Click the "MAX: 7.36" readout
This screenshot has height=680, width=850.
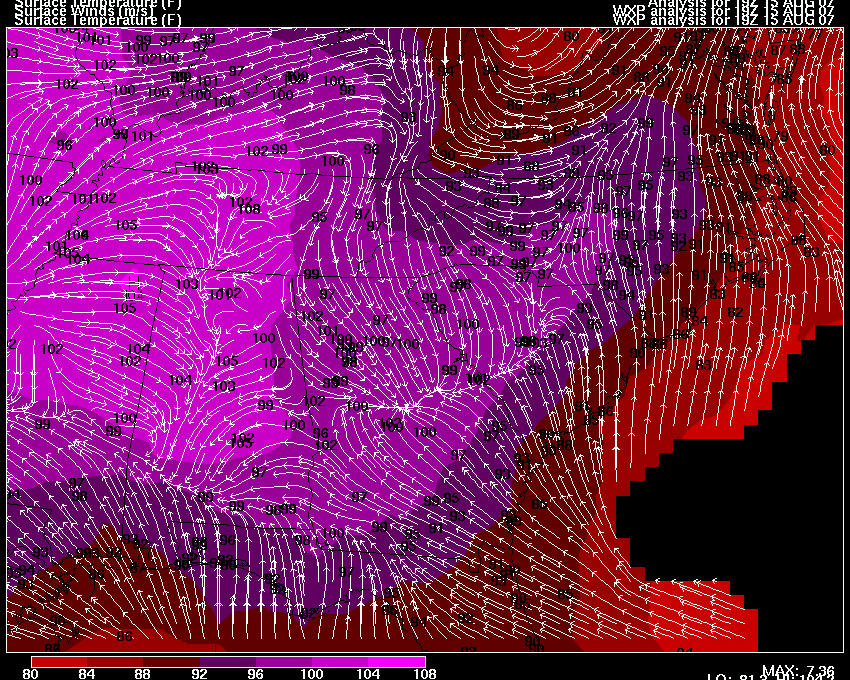point(798,671)
